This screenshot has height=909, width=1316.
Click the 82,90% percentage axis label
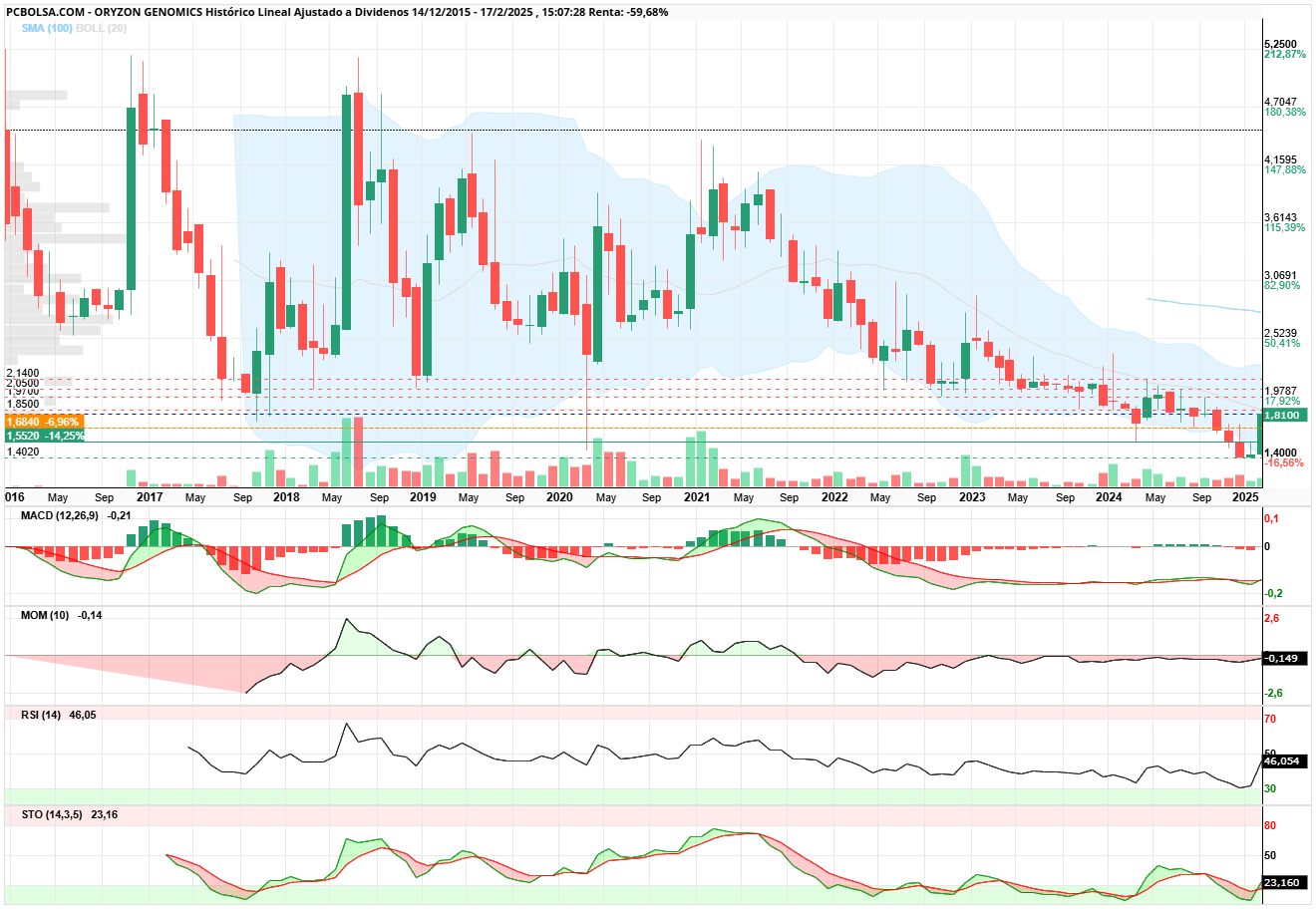(x=1282, y=285)
